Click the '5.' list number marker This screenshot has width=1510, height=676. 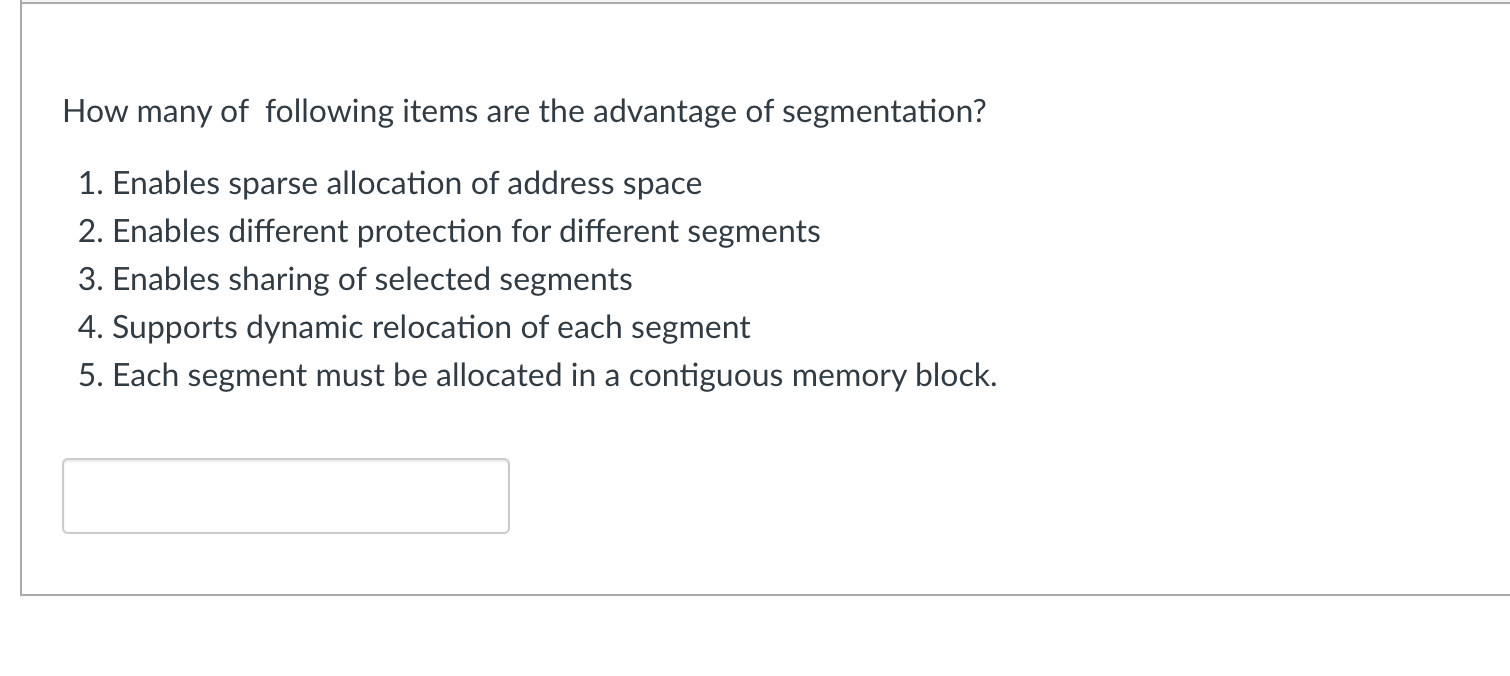pos(92,376)
